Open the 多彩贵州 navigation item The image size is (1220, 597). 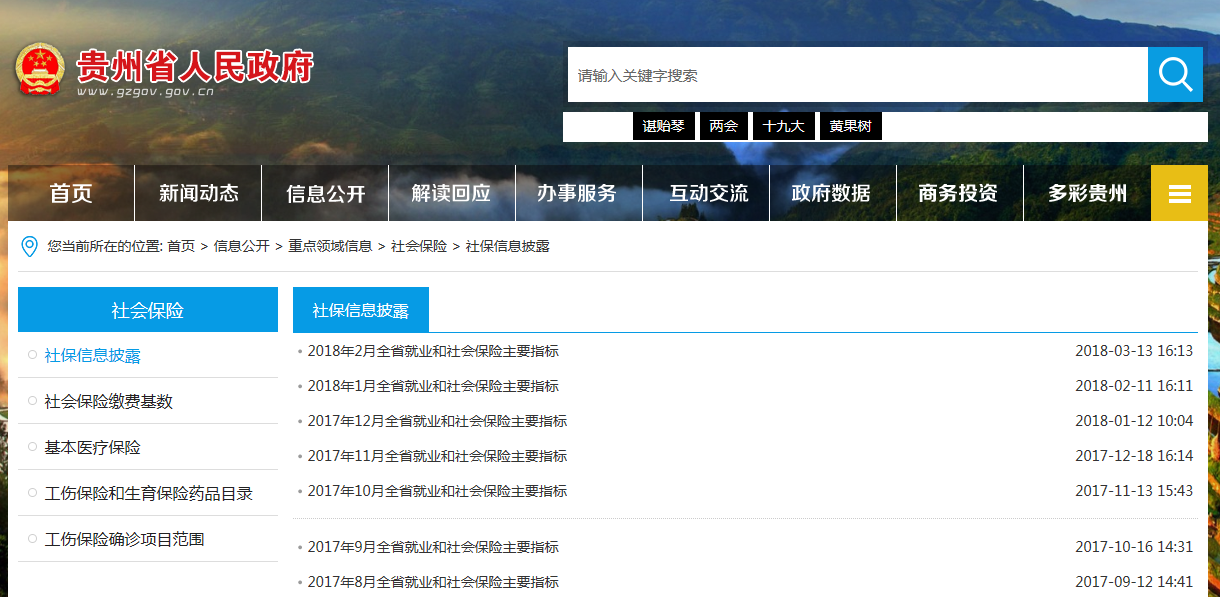coord(1087,193)
